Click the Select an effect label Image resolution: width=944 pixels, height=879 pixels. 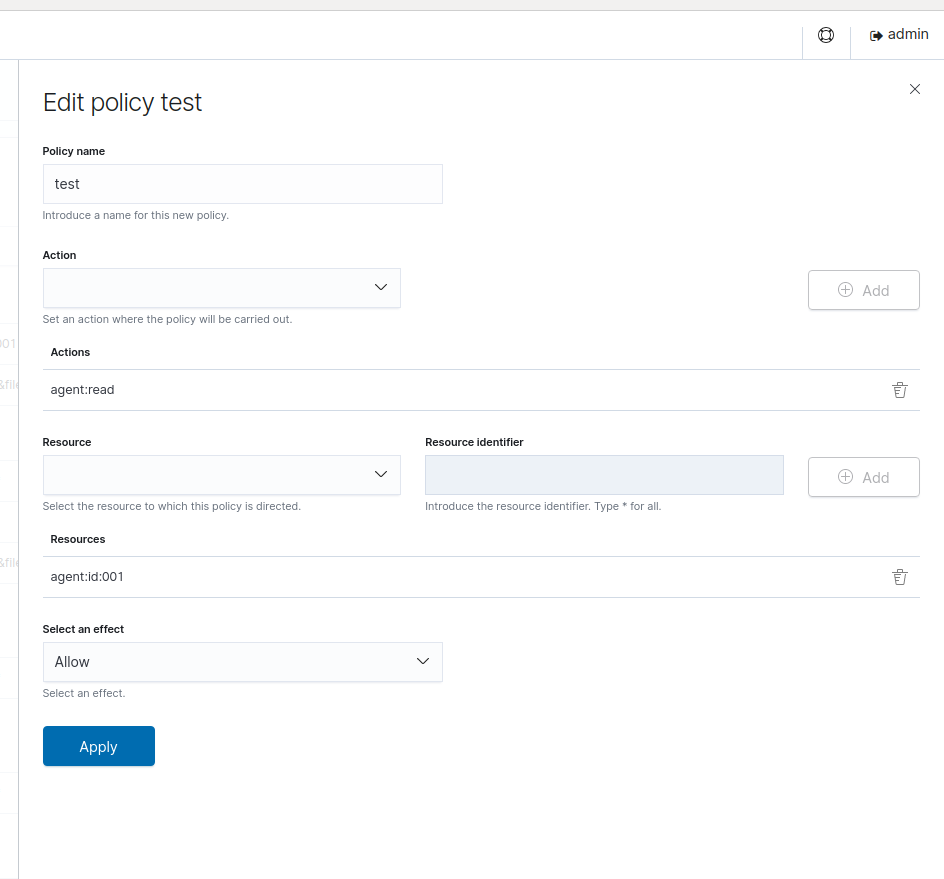(83, 629)
